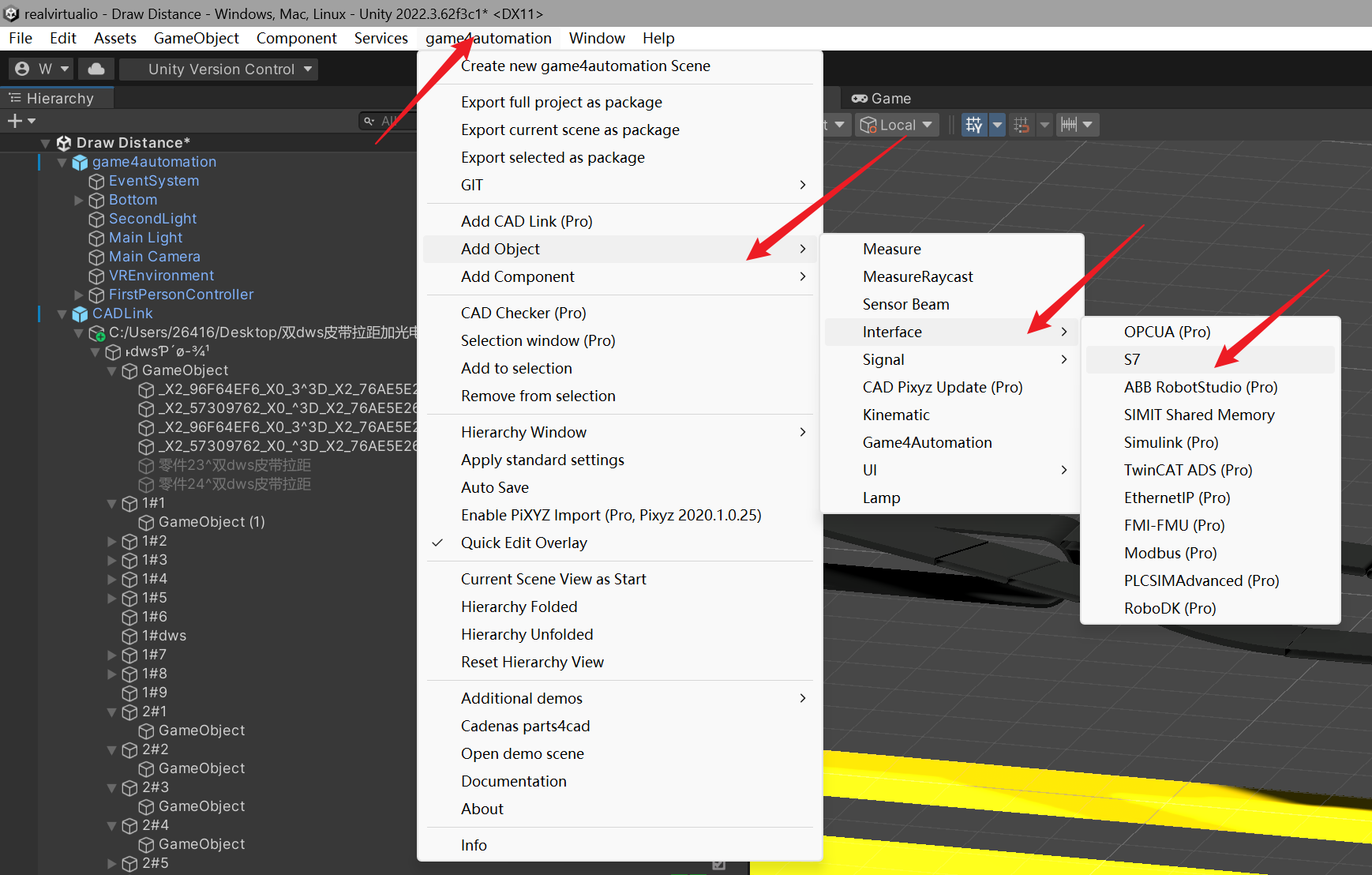The image size is (1372, 875).
Task: Toggle the grid snapping icon in Scene toolbar
Action: coord(974,125)
